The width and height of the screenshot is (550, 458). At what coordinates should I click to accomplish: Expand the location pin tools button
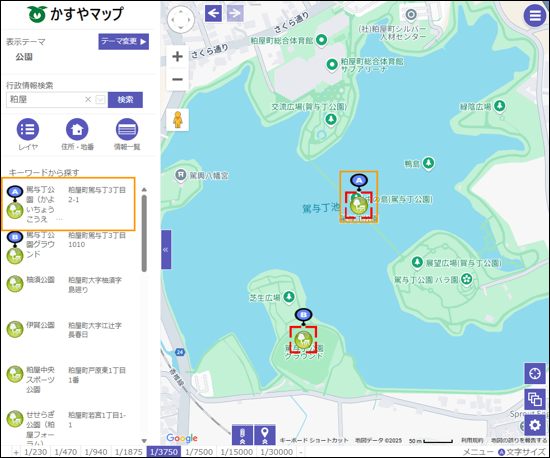[265, 435]
